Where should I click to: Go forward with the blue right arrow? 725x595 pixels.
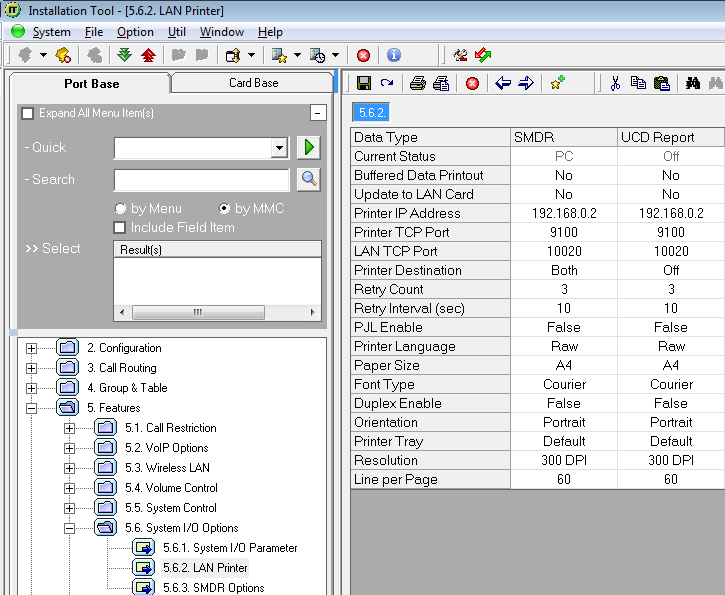pyautogui.click(x=526, y=83)
